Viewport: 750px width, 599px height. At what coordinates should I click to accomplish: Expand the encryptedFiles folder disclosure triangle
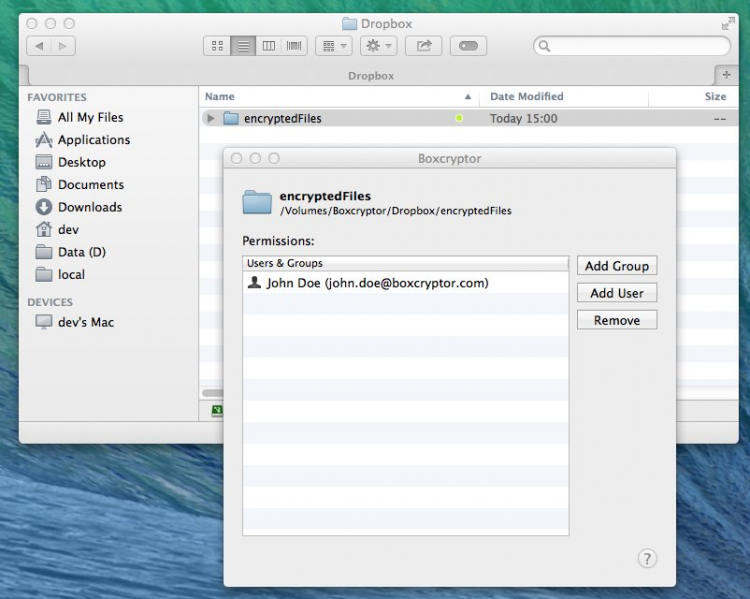210,118
